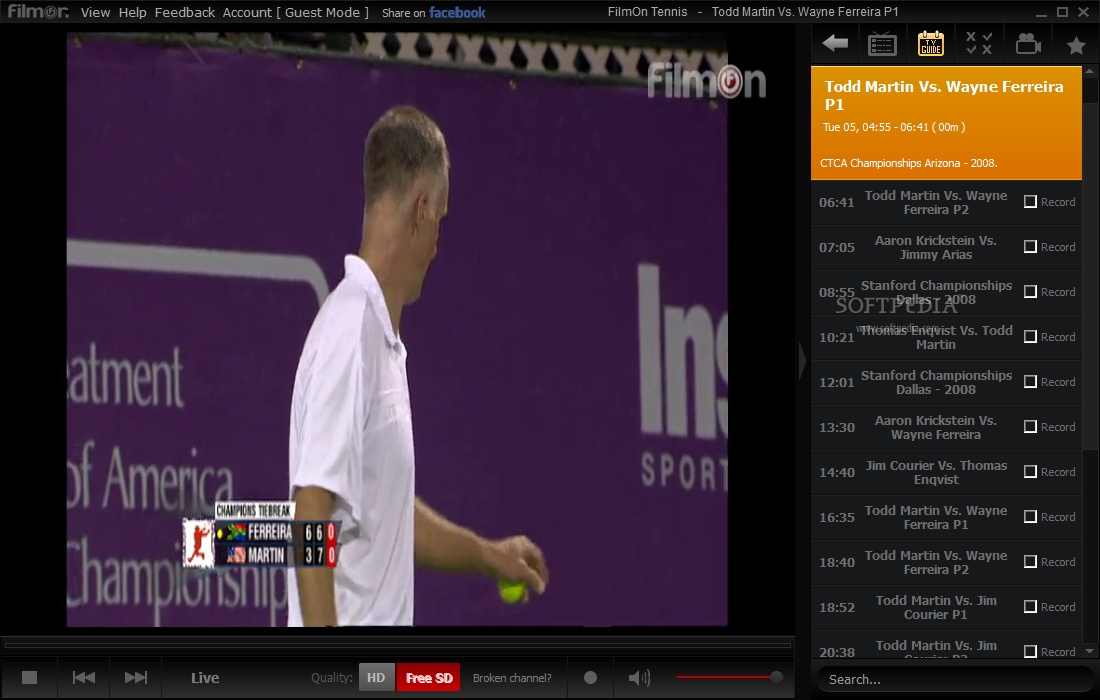
Task: Select current program Todd Martin Vs. Wayne Ferreira P1
Action: (x=946, y=123)
